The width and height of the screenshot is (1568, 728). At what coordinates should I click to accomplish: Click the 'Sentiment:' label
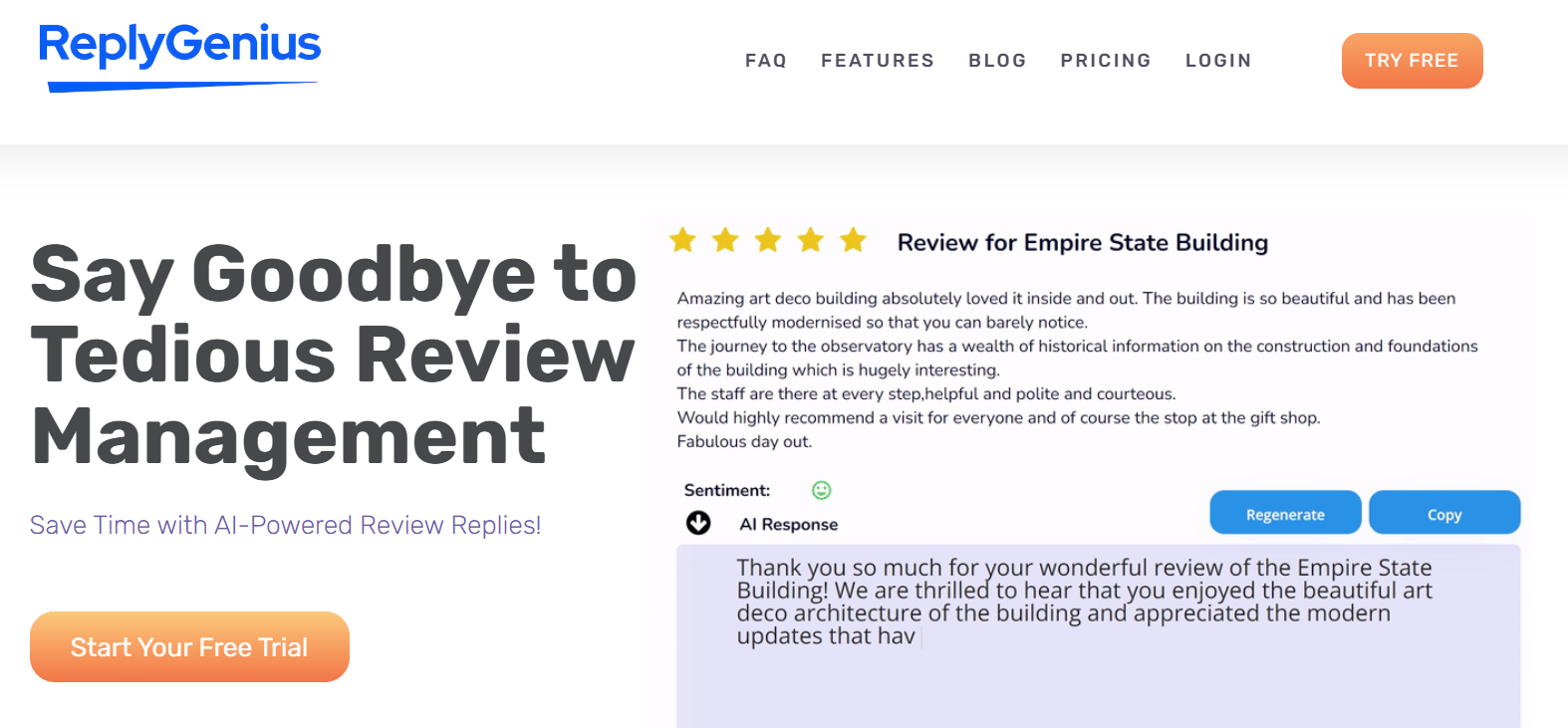727,490
